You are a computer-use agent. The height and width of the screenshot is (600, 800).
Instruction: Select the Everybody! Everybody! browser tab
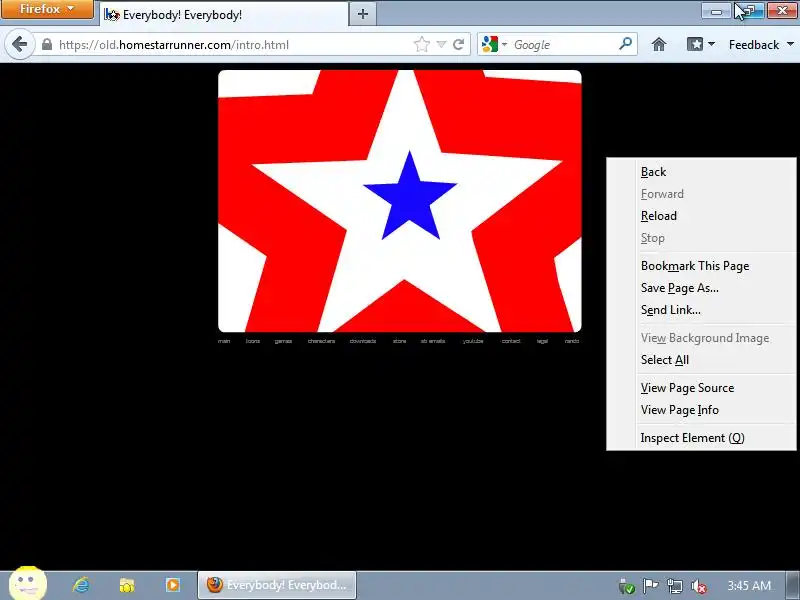tap(224, 14)
